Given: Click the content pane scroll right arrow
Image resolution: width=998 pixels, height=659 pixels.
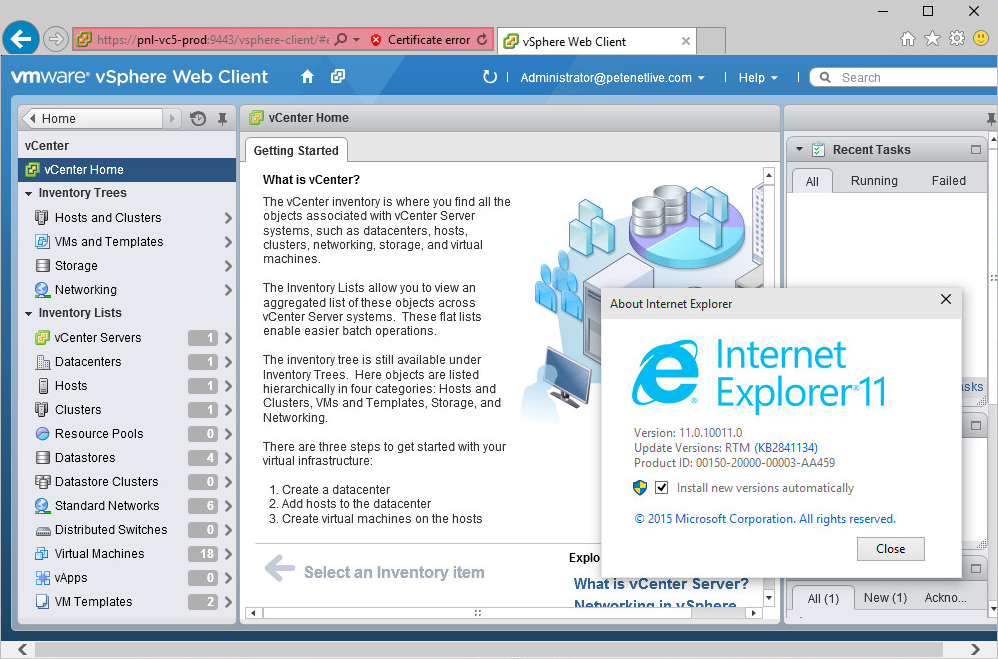Looking at the screenshot, I should pos(754,613).
